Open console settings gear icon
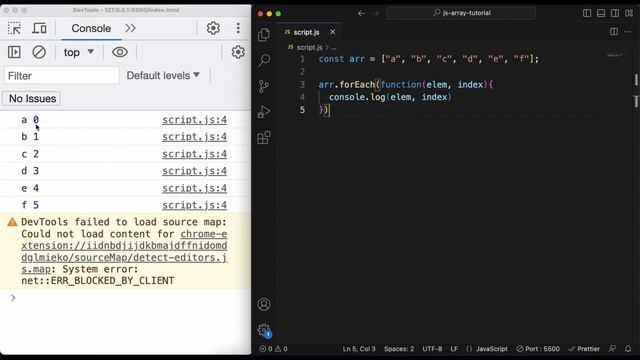640x360 pixels. pos(238,52)
